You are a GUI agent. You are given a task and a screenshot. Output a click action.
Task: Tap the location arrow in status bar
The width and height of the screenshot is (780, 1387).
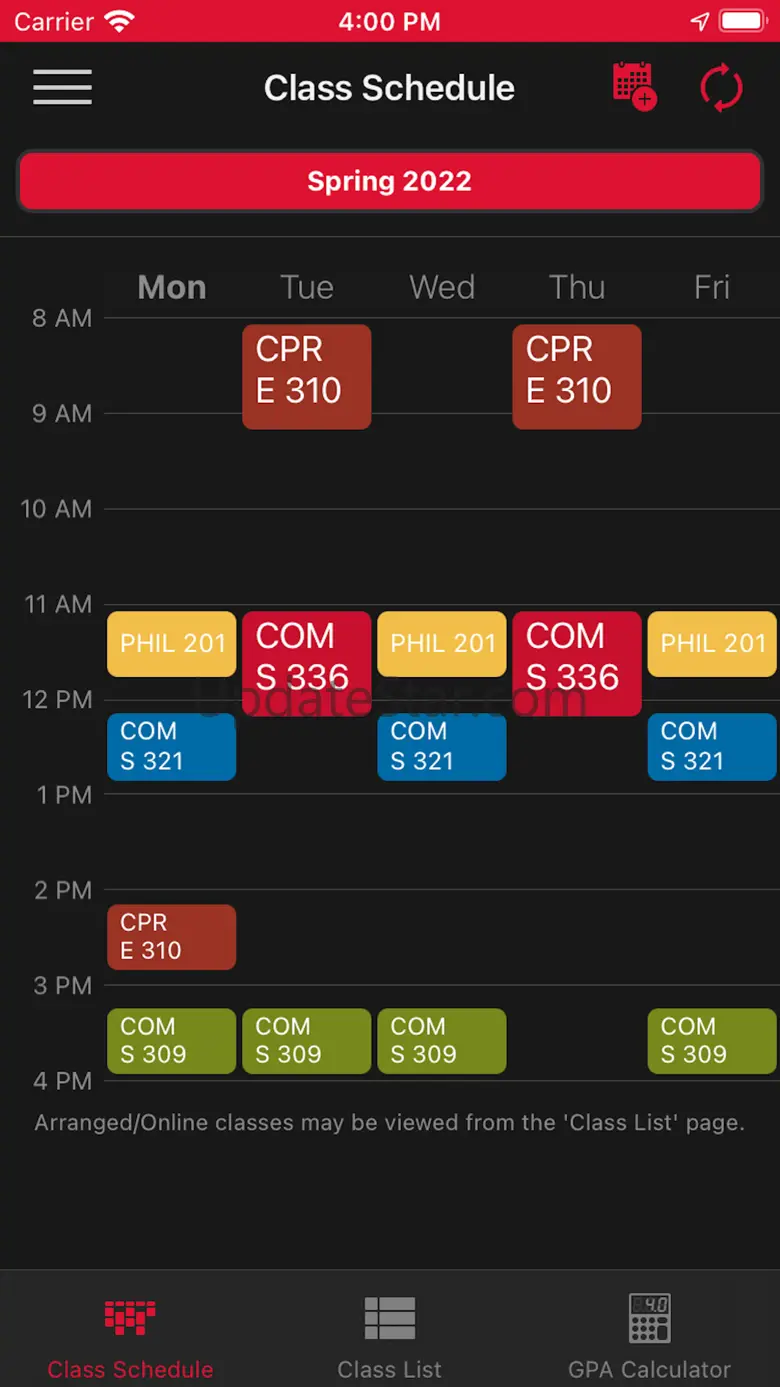coord(700,21)
